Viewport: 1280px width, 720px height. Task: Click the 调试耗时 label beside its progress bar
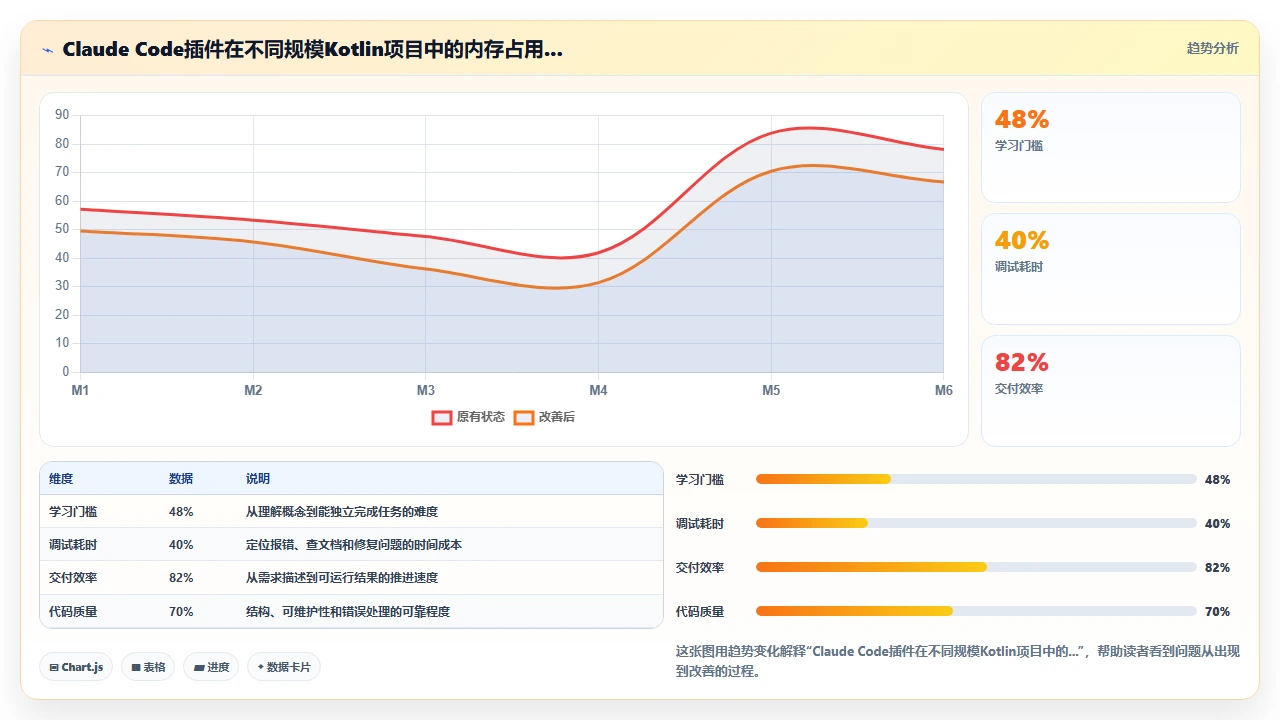[700, 523]
